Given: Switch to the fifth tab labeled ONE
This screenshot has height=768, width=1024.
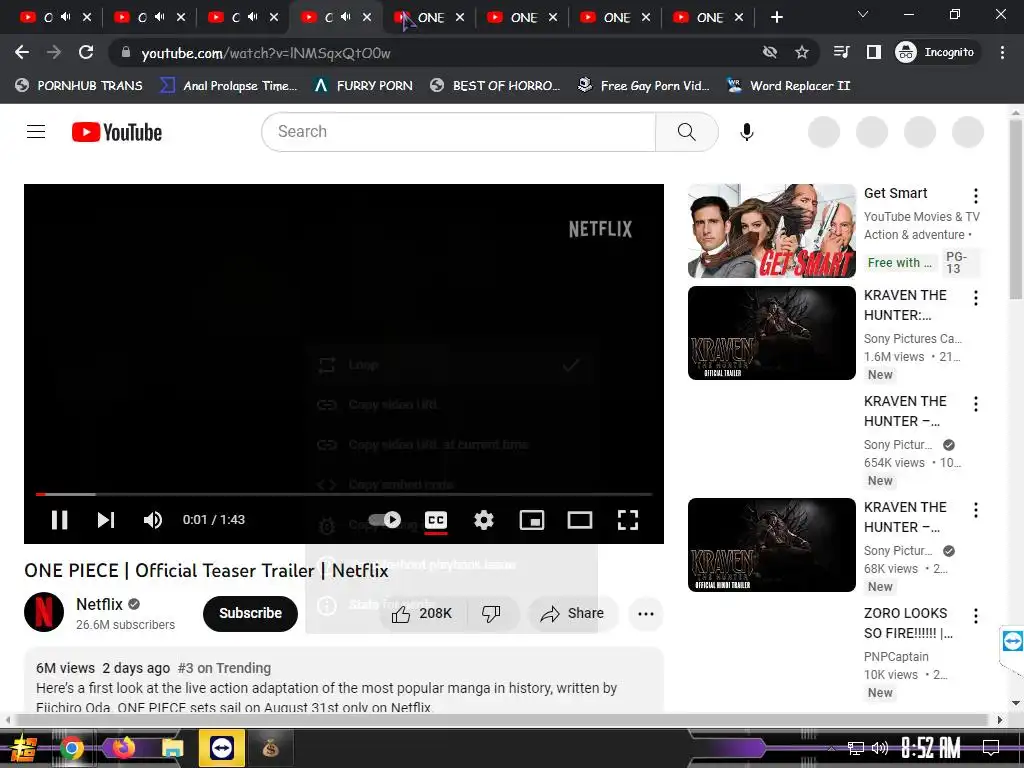Looking at the screenshot, I should [429, 18].
